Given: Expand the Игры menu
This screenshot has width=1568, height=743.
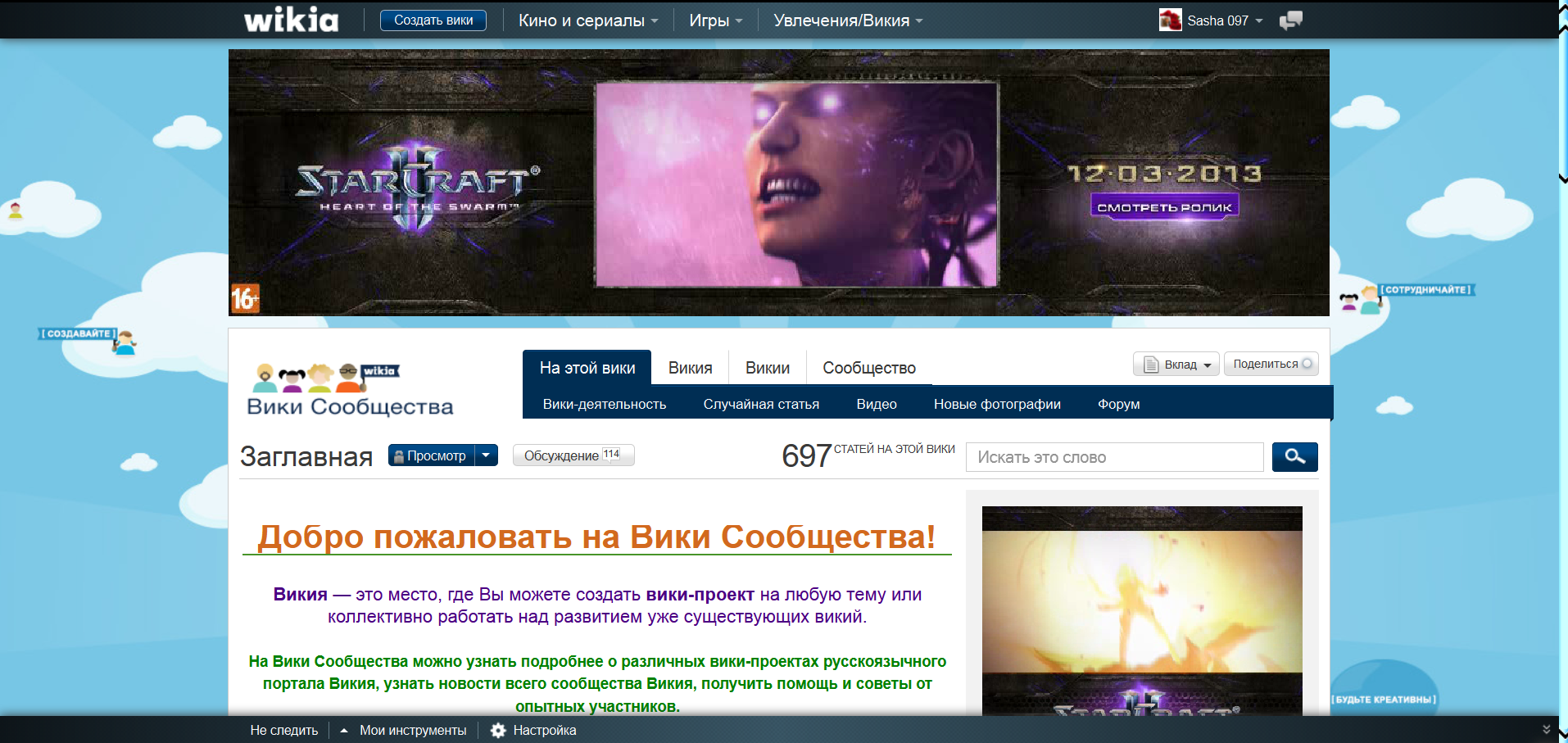Looking at the screenshot, I should [x=715, y=20].
